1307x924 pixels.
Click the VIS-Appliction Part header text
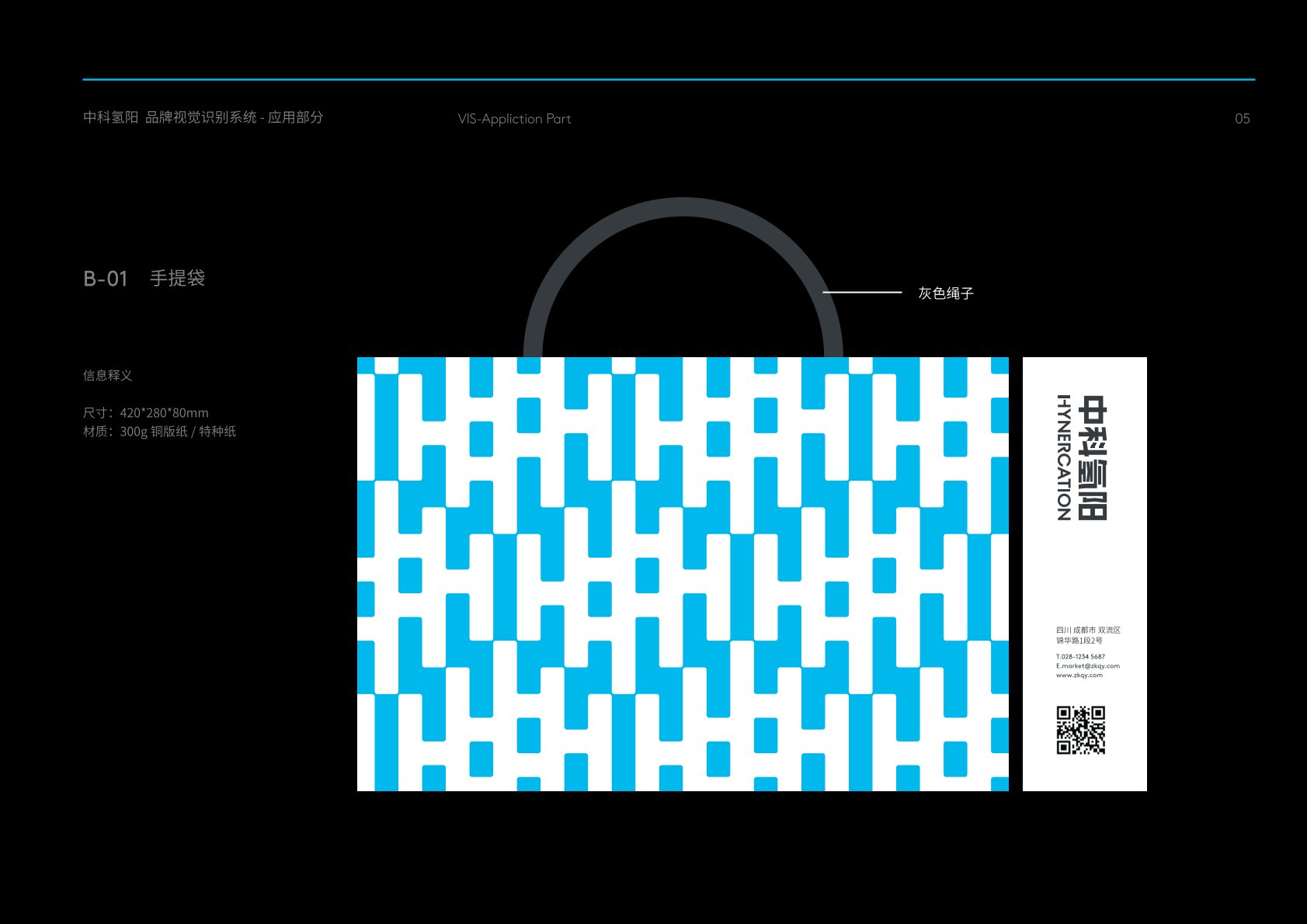[514, 119]
